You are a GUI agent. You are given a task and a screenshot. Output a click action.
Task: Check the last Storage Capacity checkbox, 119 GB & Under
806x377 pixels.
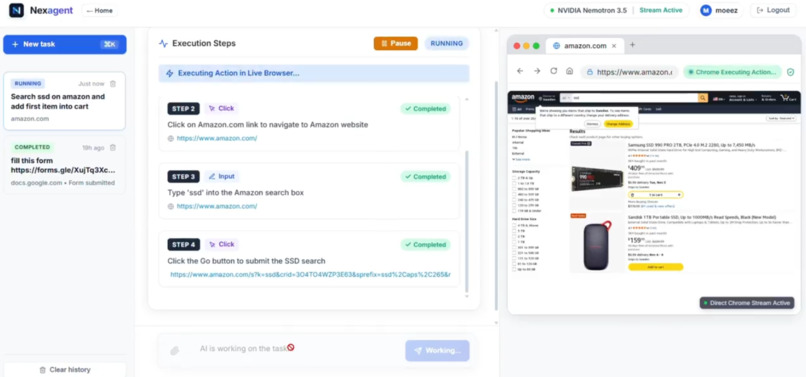tap(515, 211)
